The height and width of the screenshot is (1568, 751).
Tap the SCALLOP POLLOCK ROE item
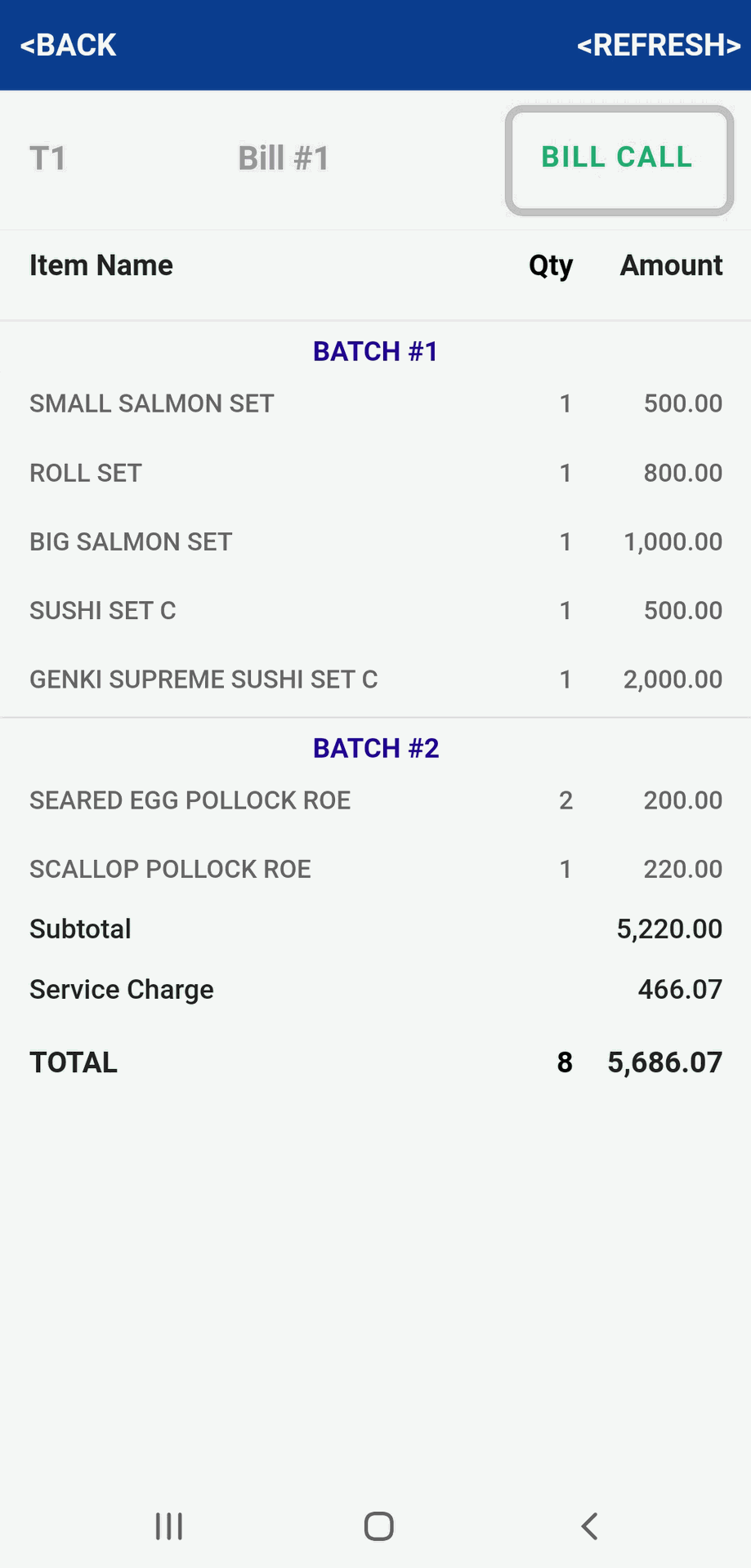170,869
